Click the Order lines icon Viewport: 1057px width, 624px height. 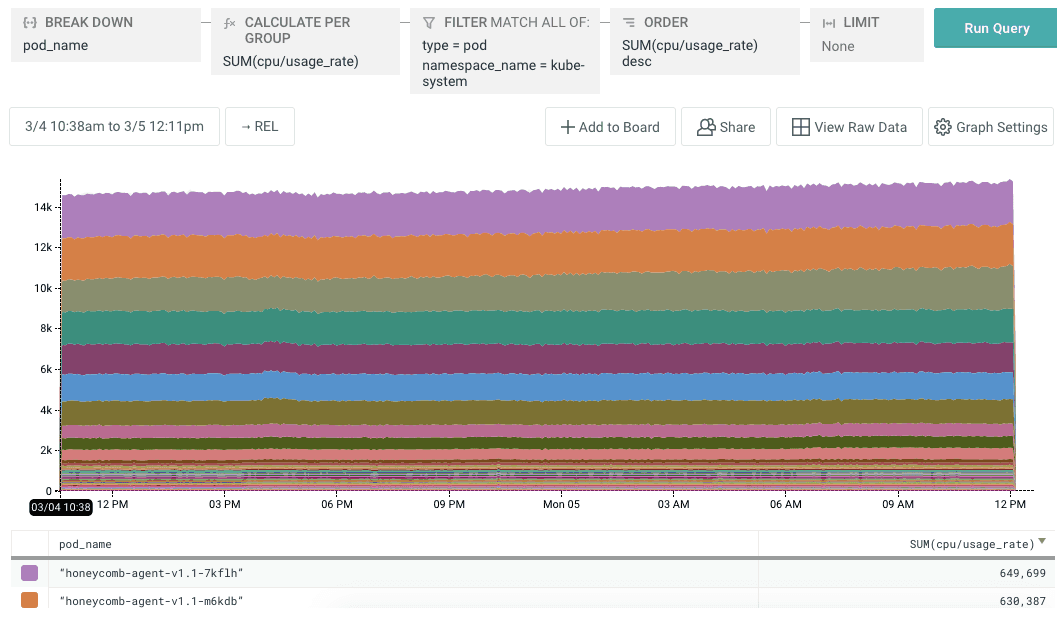coord(629,22)
